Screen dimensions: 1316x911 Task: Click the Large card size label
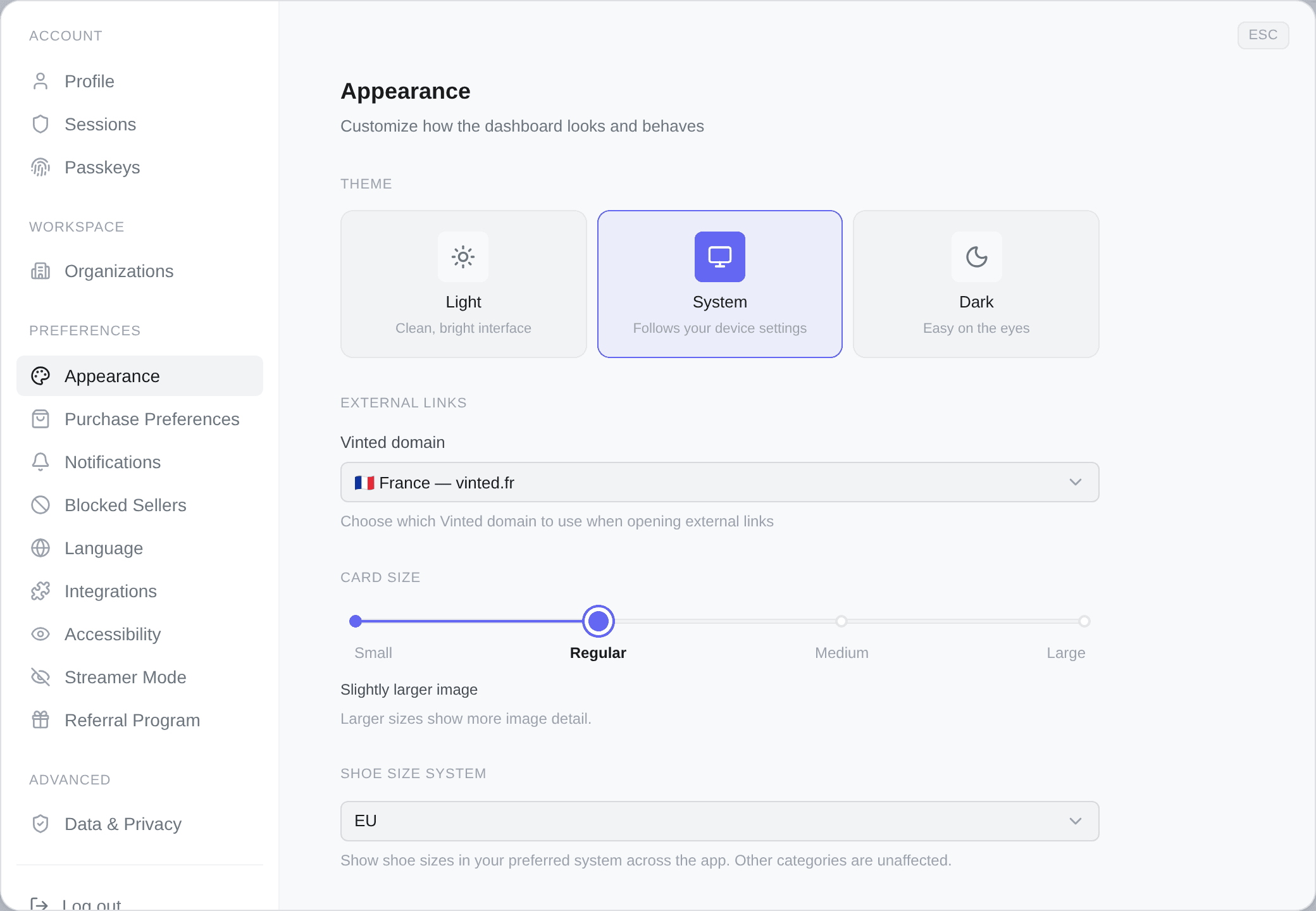(x=1066, y=654)
